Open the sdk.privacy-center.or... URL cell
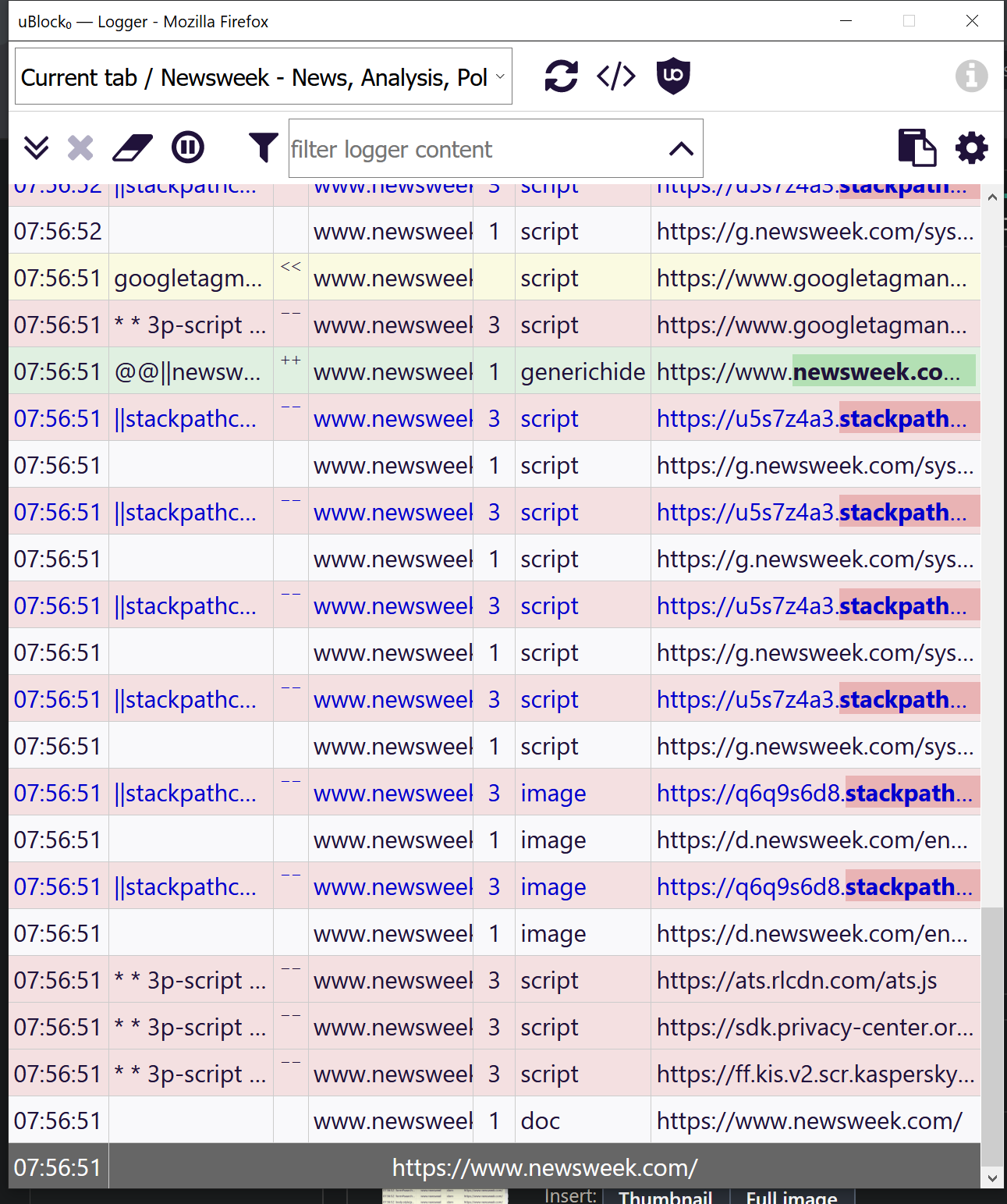 (x=815, y=1027)
